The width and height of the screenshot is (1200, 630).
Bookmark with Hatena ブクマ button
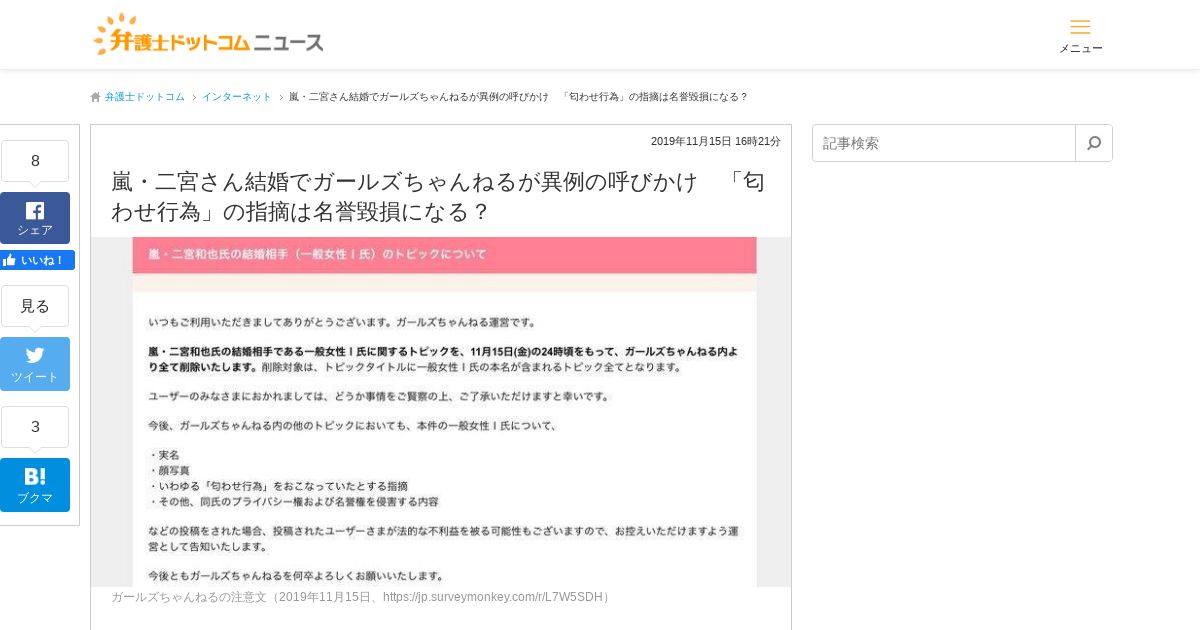tap(35, 485)
